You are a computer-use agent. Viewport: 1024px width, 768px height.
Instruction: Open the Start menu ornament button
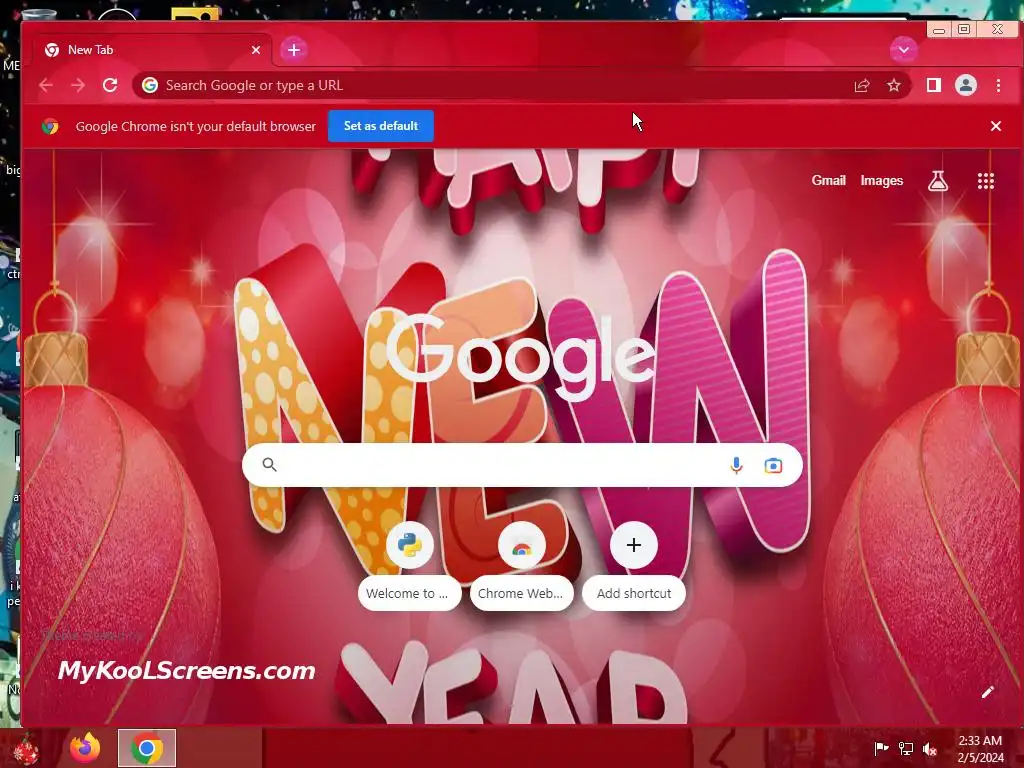[25, 749]
